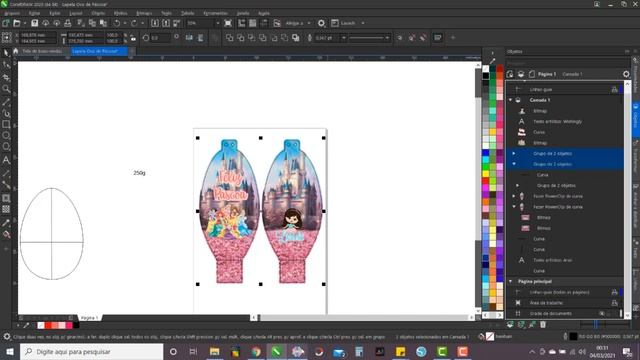Select the Ellipse tool
The height and width of the screenshot is (360, 640).
coord(6,136)
